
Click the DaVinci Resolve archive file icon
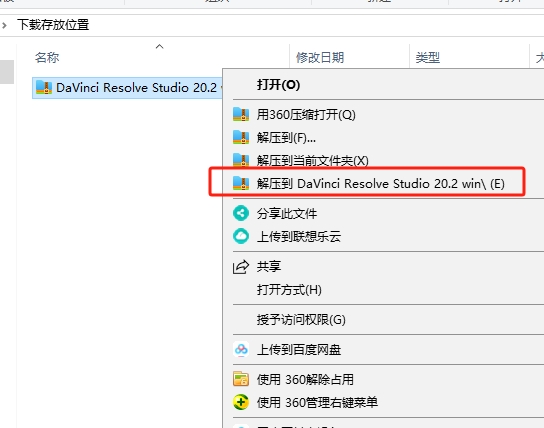[x=44, y=87]
